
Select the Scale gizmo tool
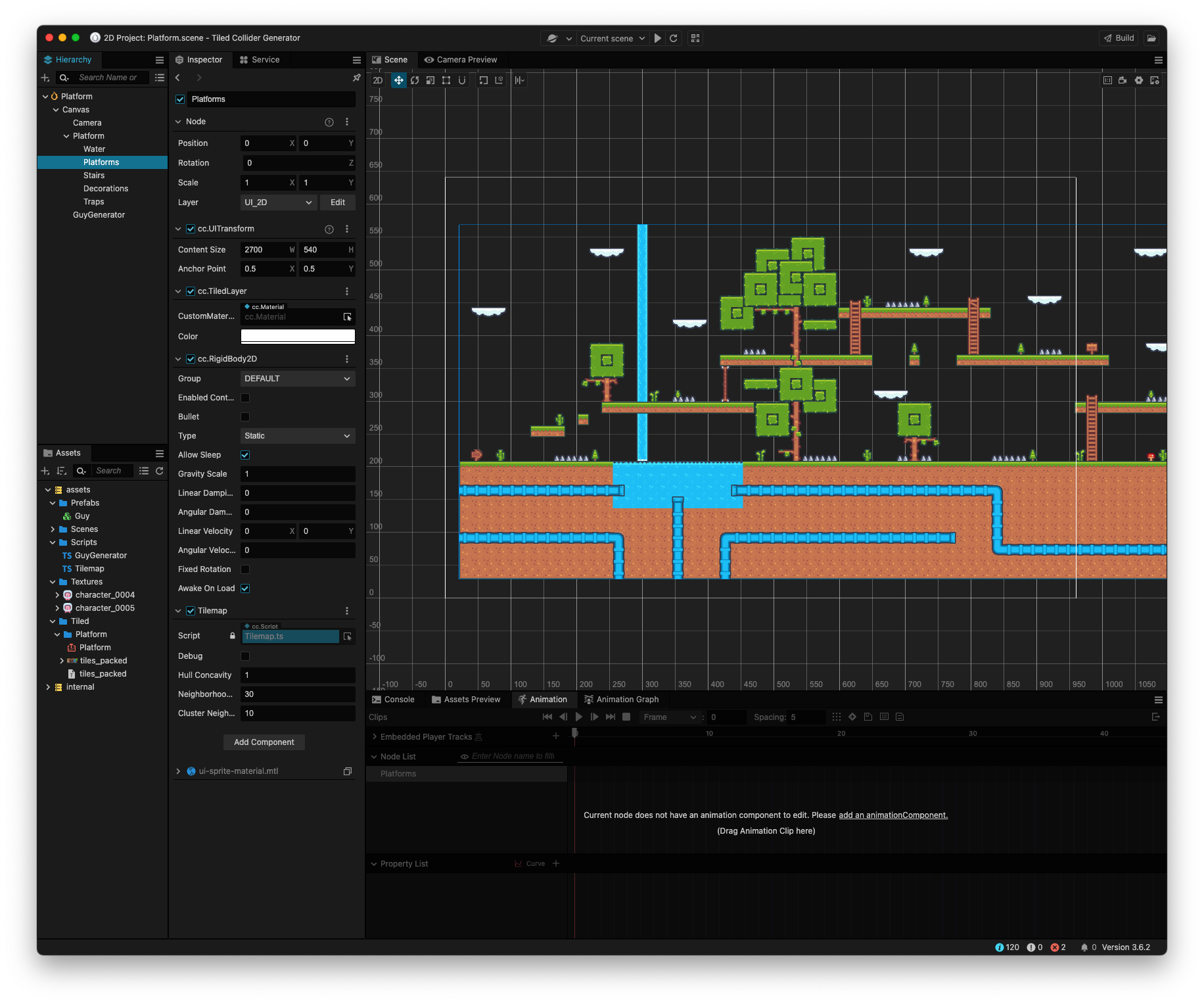(x=430, y=80)
